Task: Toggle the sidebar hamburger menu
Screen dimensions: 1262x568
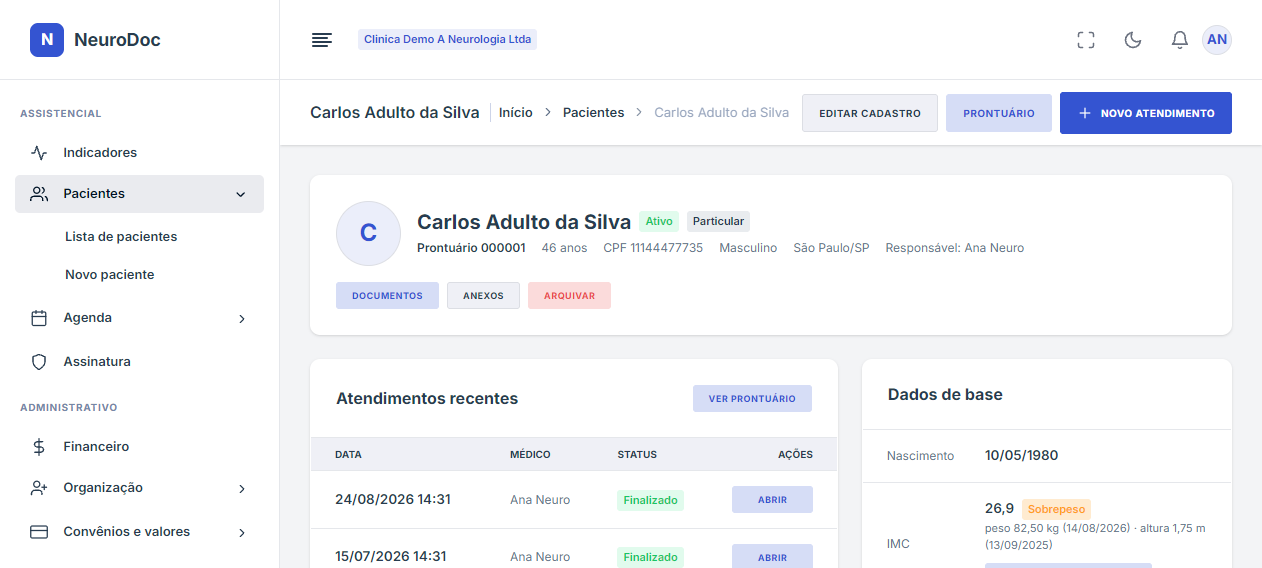Action: 321,40
